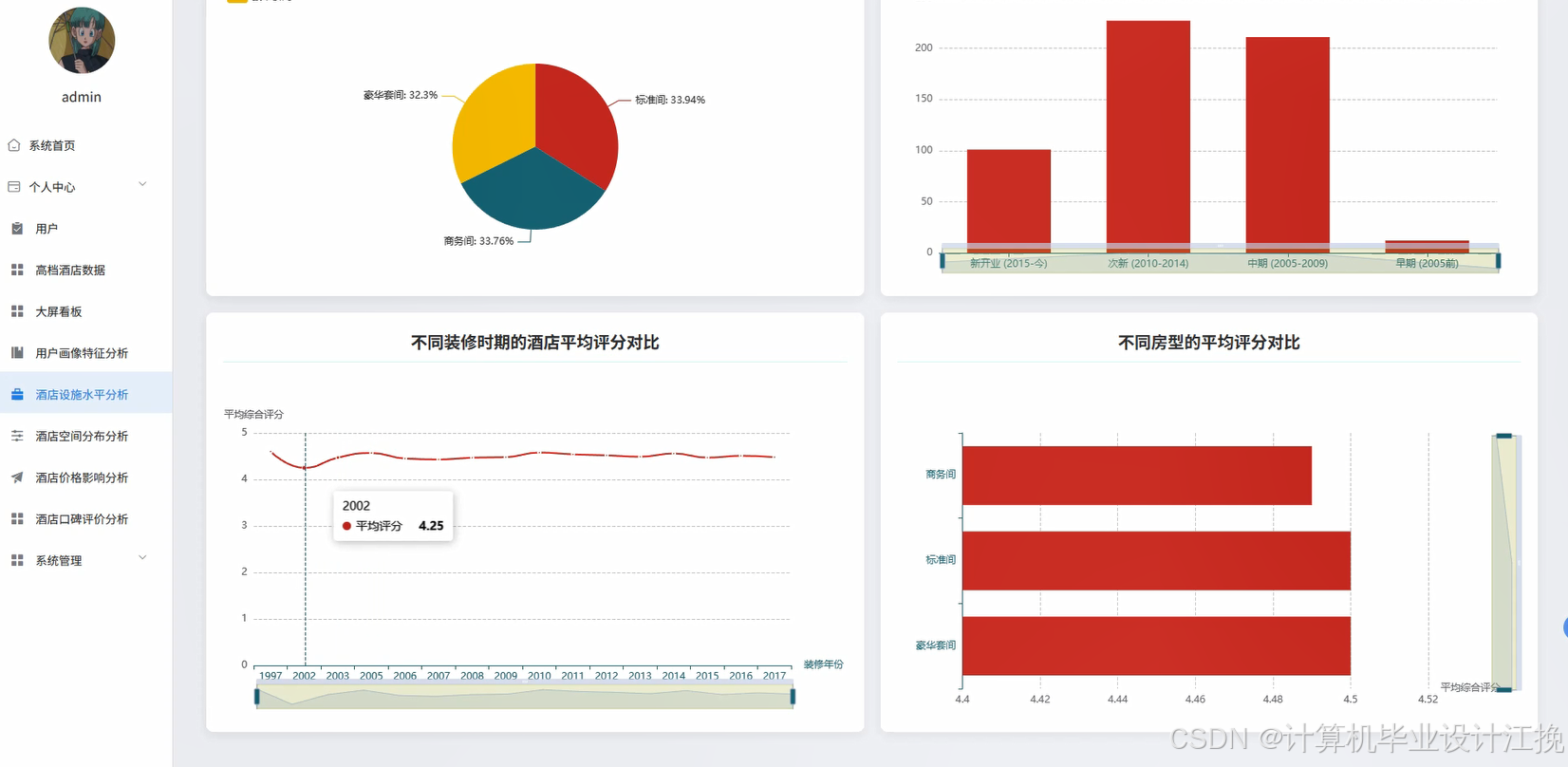Expand the 系统管理 submenu arrow

click(x=142, y=557)
